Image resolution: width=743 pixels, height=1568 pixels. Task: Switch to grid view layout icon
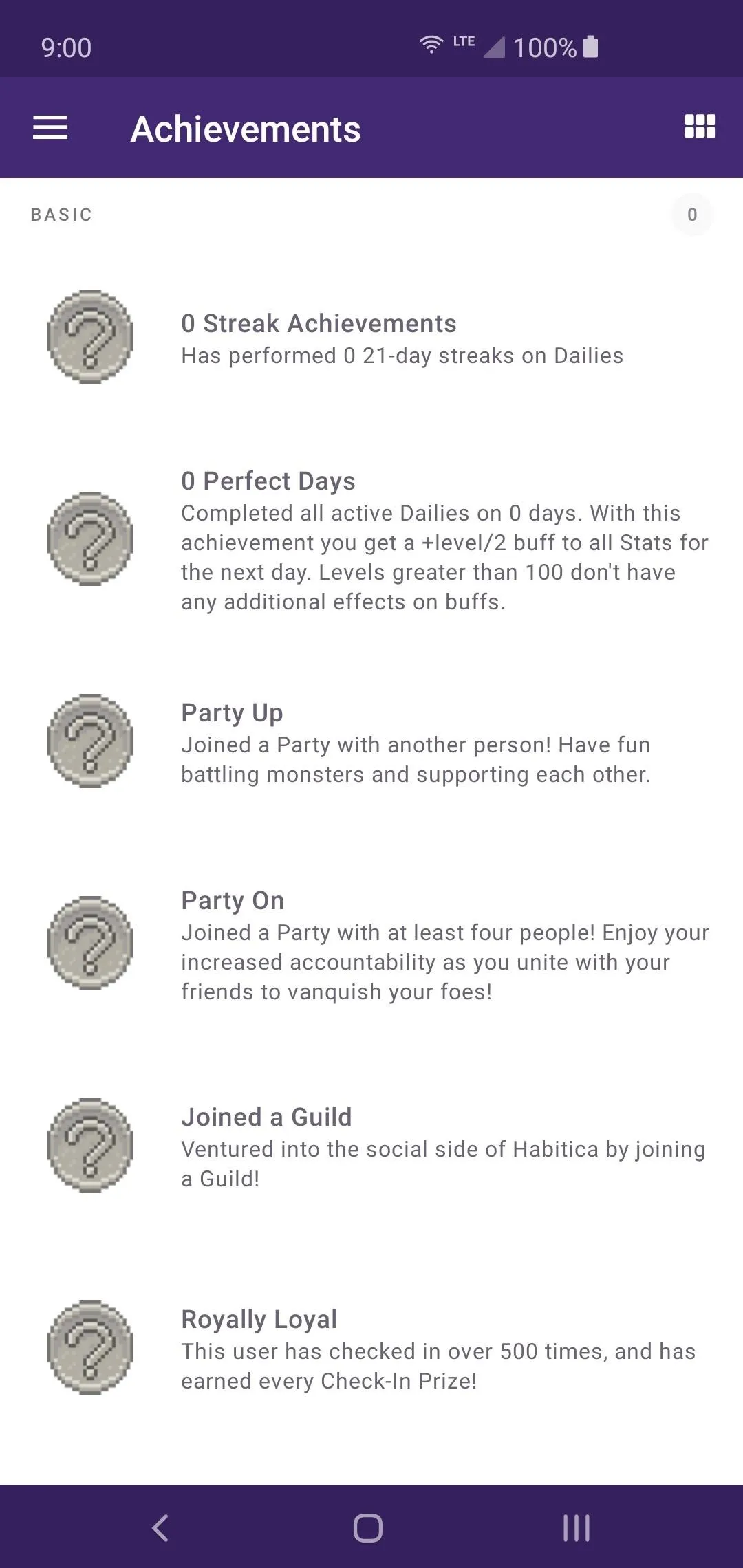(x=700, y=127)
